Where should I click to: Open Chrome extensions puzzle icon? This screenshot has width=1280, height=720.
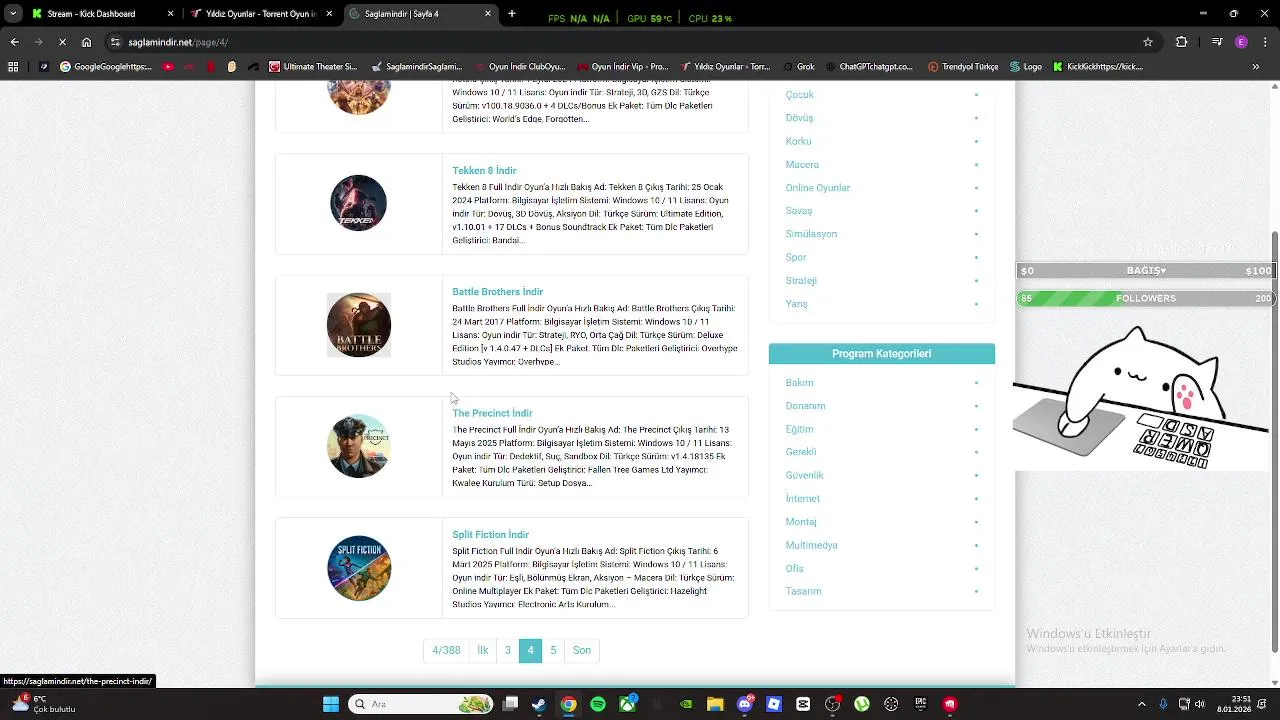coord(1182,42)
